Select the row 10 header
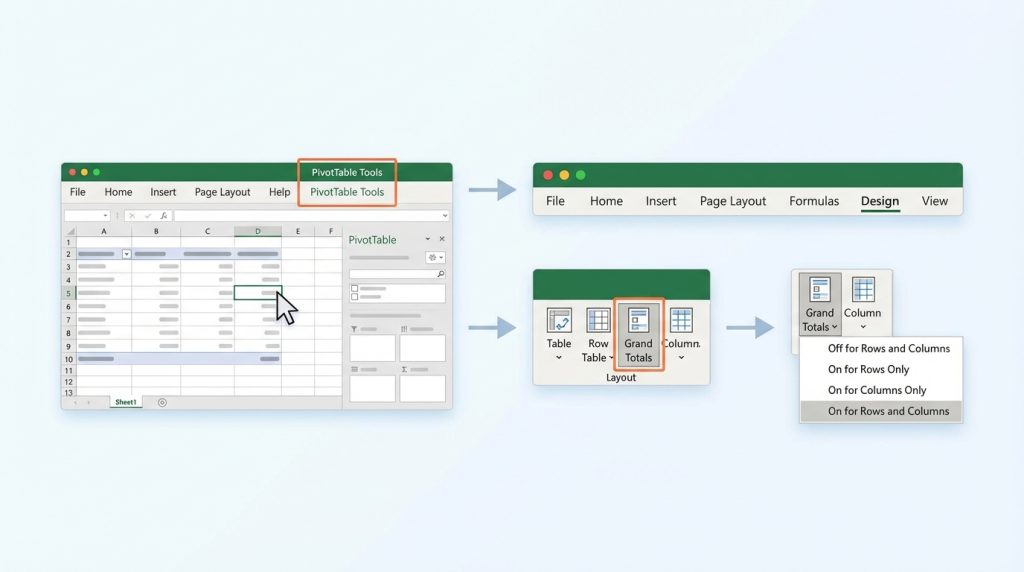The width and height of the screenshot is (1024, 572). click(69, 359)
